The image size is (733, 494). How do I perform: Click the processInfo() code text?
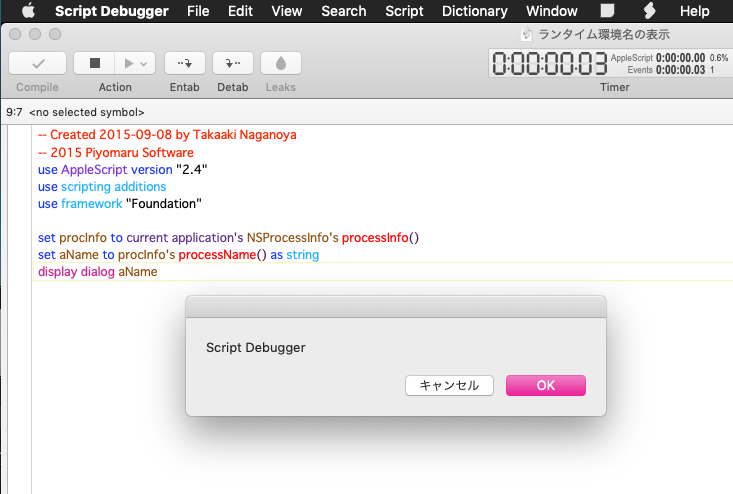point(380,237)
